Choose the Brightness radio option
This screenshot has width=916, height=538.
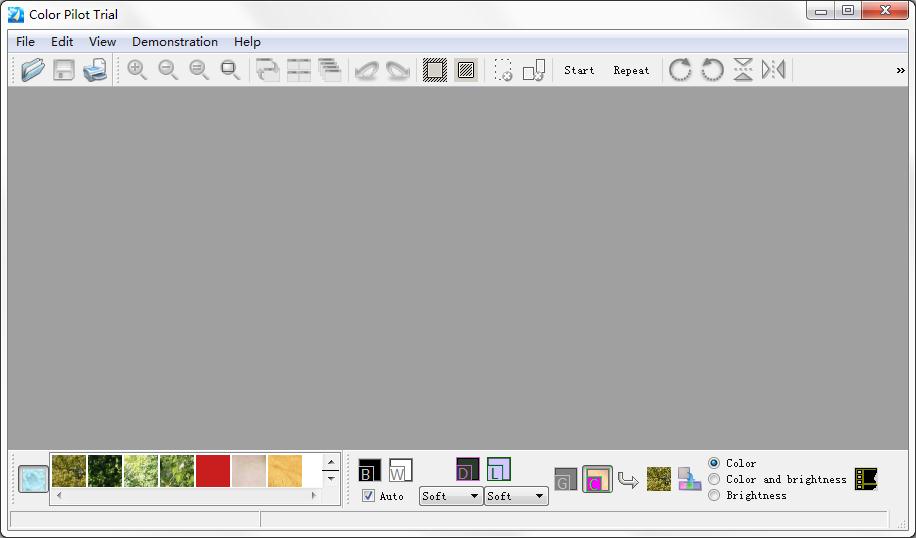pos(714,495)
